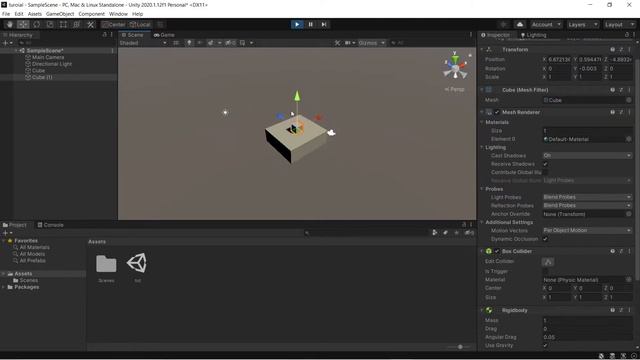Toggle Local handle rotation button

click(140, 24)
